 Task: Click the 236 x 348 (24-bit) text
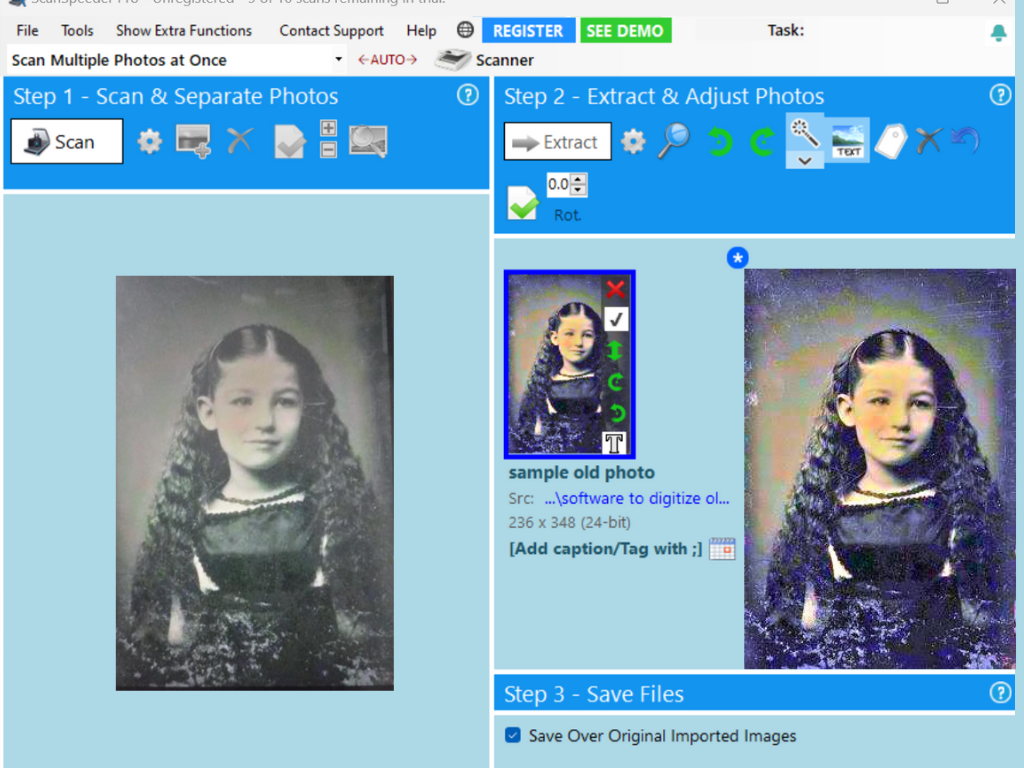tap(569, 522)
